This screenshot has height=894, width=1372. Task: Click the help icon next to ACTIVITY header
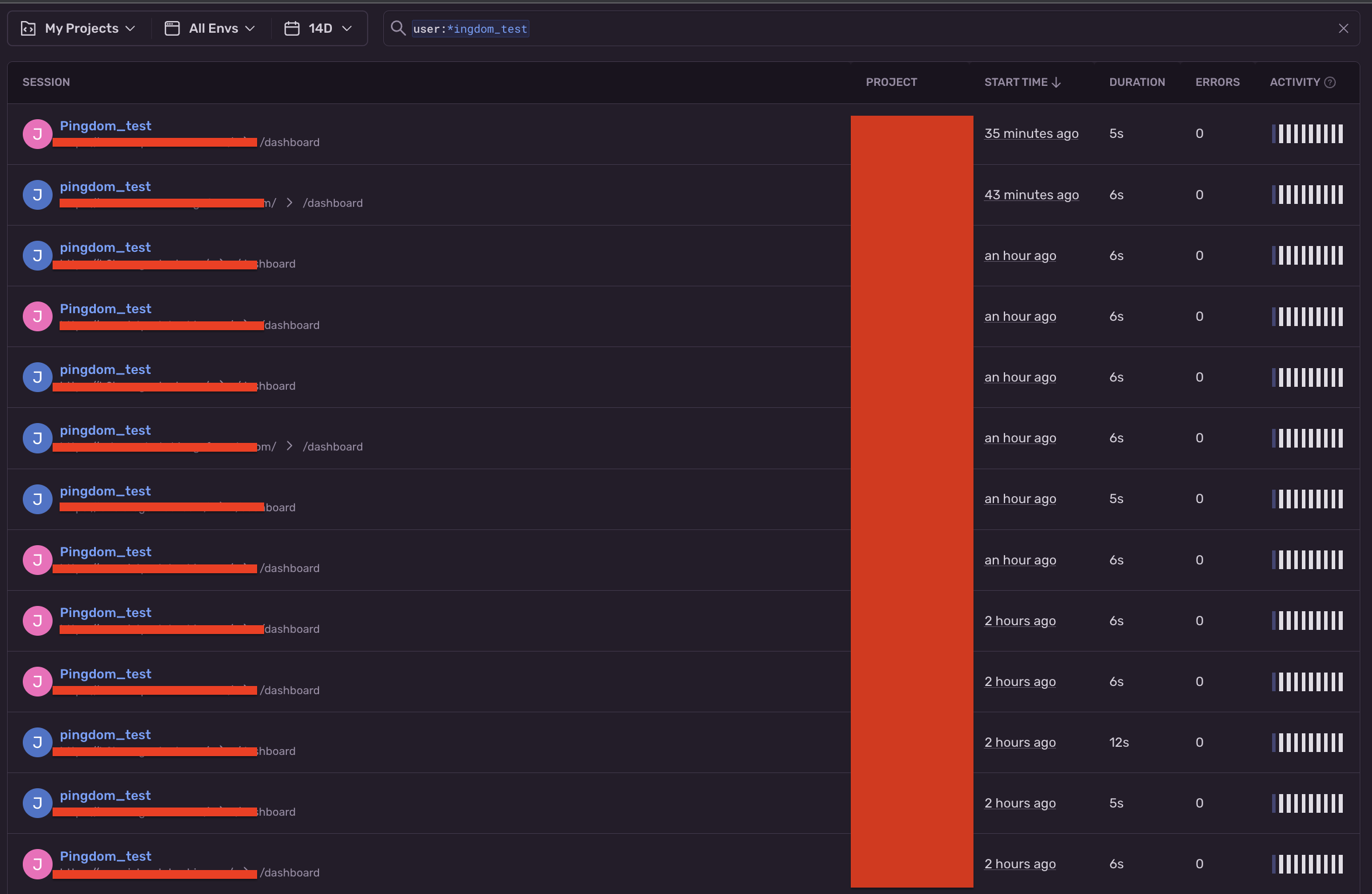point(1331,82)
